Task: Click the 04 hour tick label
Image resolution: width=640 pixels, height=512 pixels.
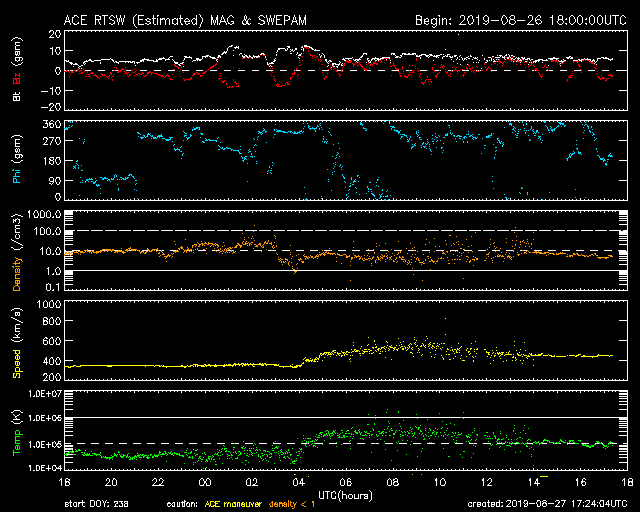Action: (299, 482)
